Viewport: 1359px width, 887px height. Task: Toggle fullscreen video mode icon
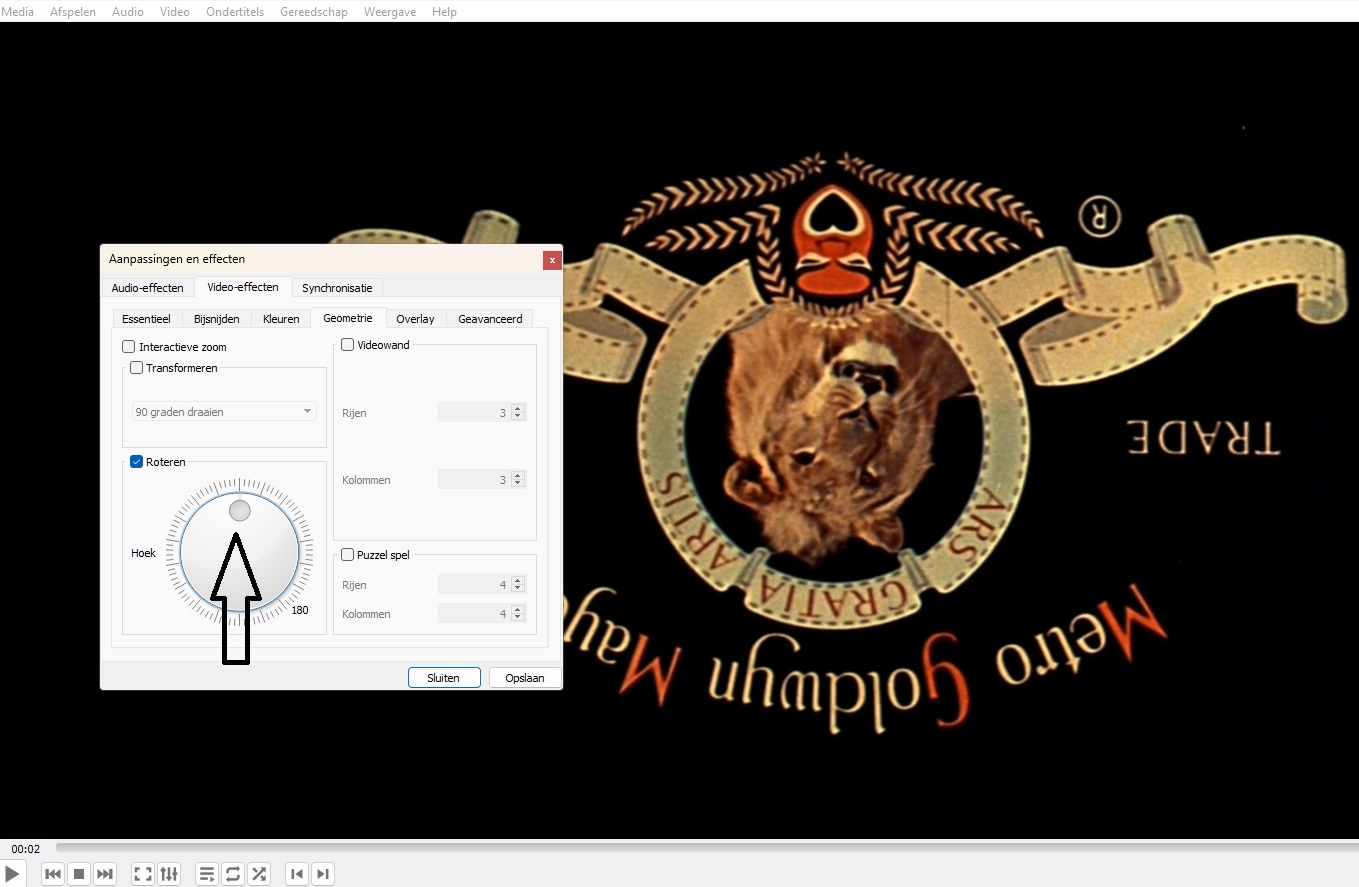point(143,874)
